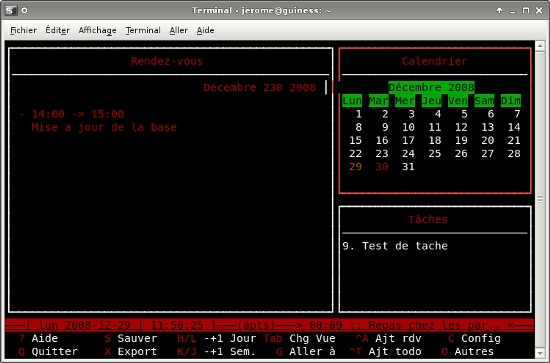Click the 'X Export' shortcut

pos(130,351)
